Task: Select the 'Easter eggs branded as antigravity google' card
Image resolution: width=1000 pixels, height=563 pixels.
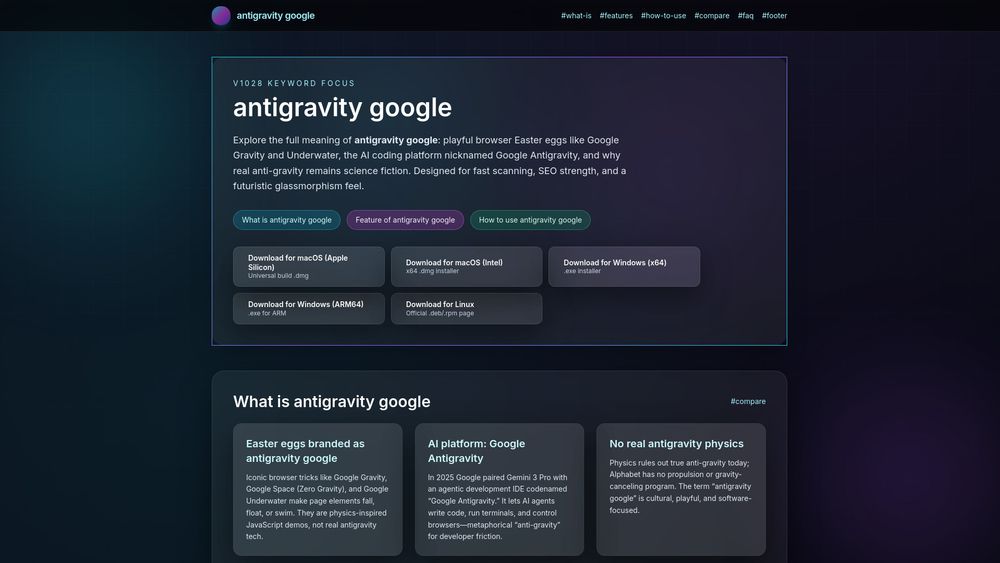Action: click(318, 489)
